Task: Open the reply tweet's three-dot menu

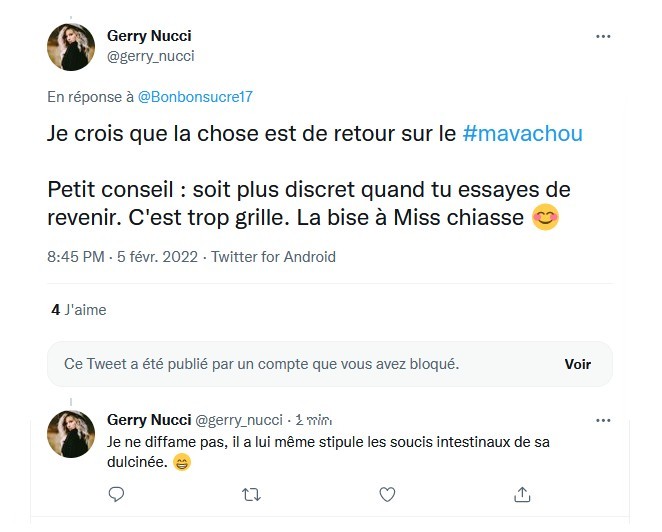Action: tap(603, 419)
